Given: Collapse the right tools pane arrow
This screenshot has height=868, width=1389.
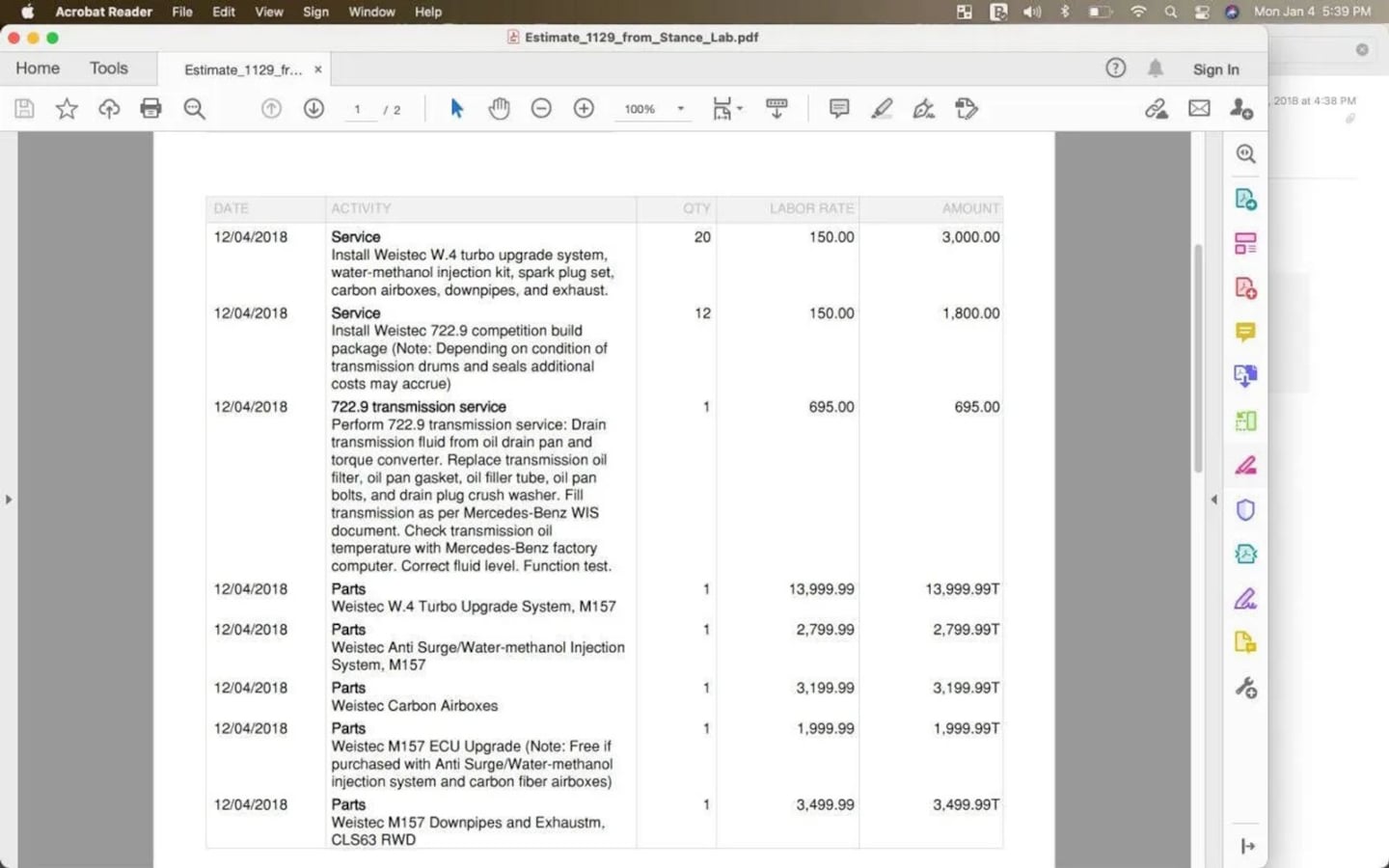Looking at the screenshot, I should 1213,500.
